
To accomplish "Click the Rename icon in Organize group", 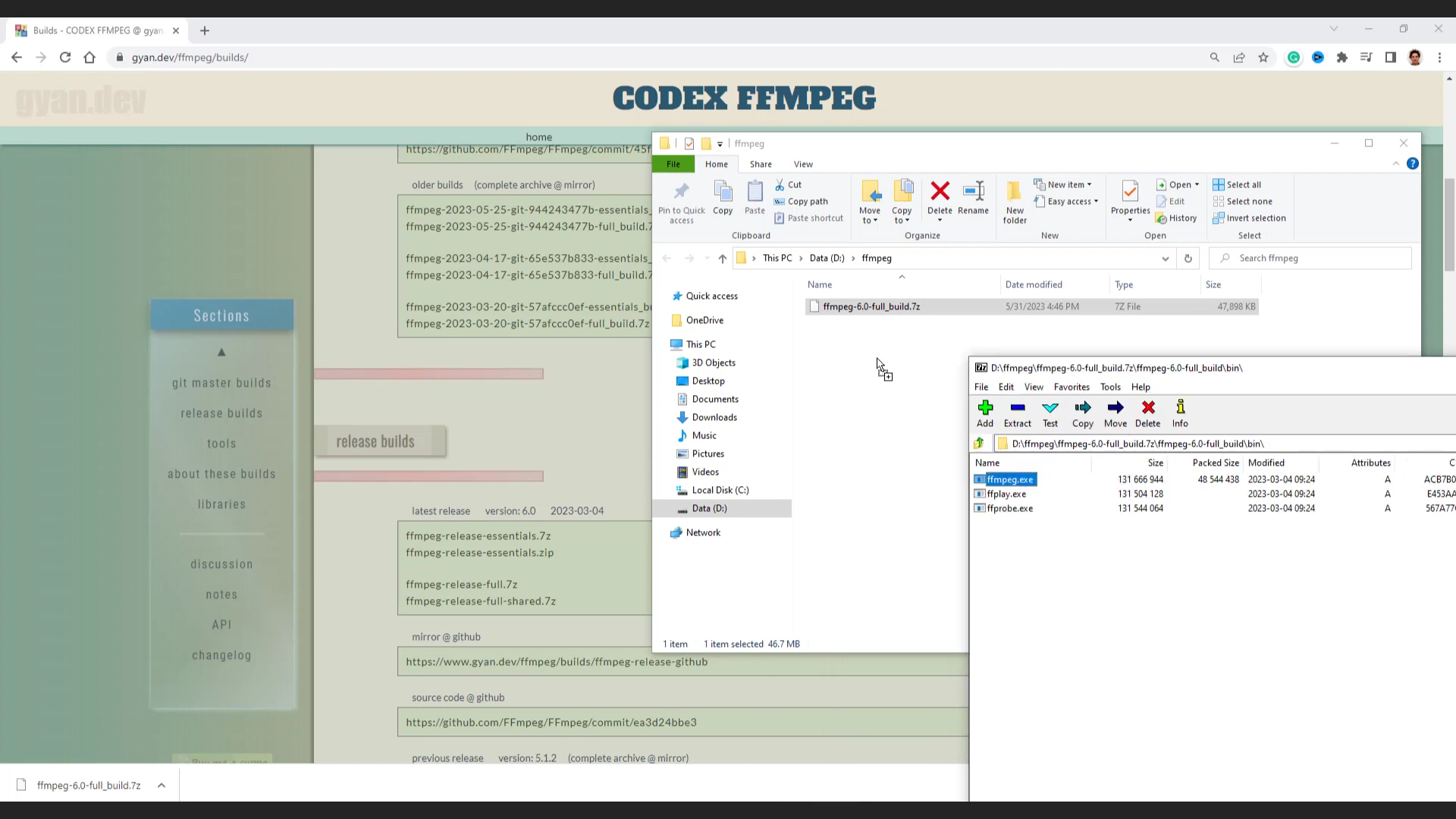I will pos(973,199).
